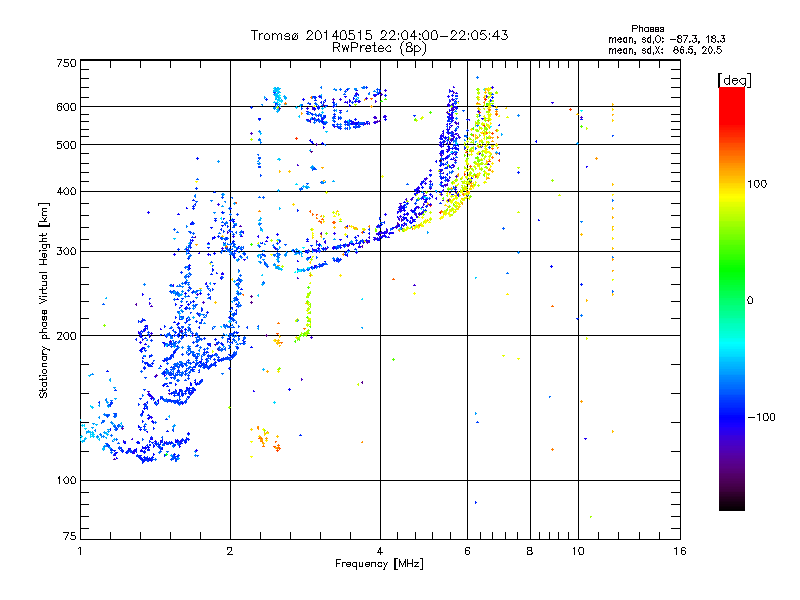Click the 'Phases' heading text
Screen dimensions: 800x600
(x=647, y=29)
